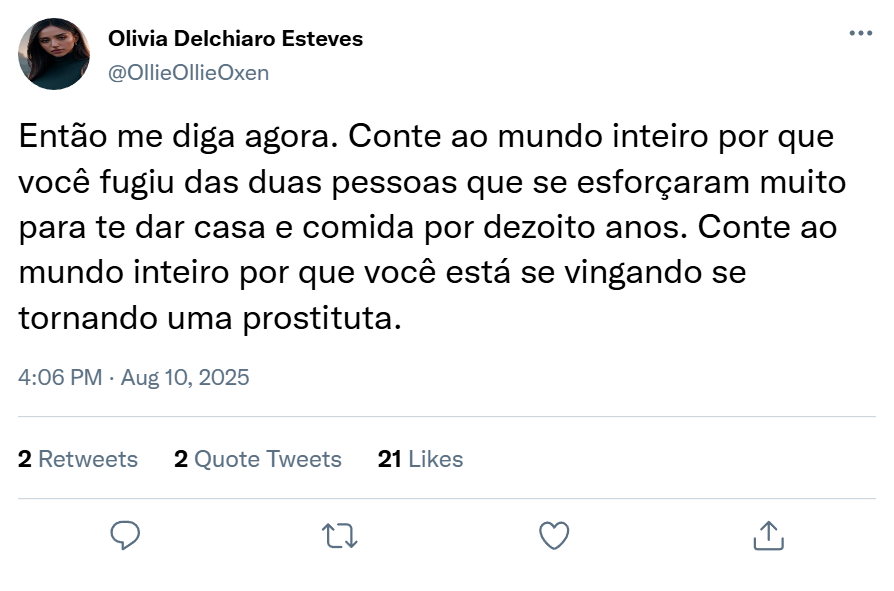Open the three-dot more options menu
This screenshot has height=591, width=894.
[x=860, y=33]
